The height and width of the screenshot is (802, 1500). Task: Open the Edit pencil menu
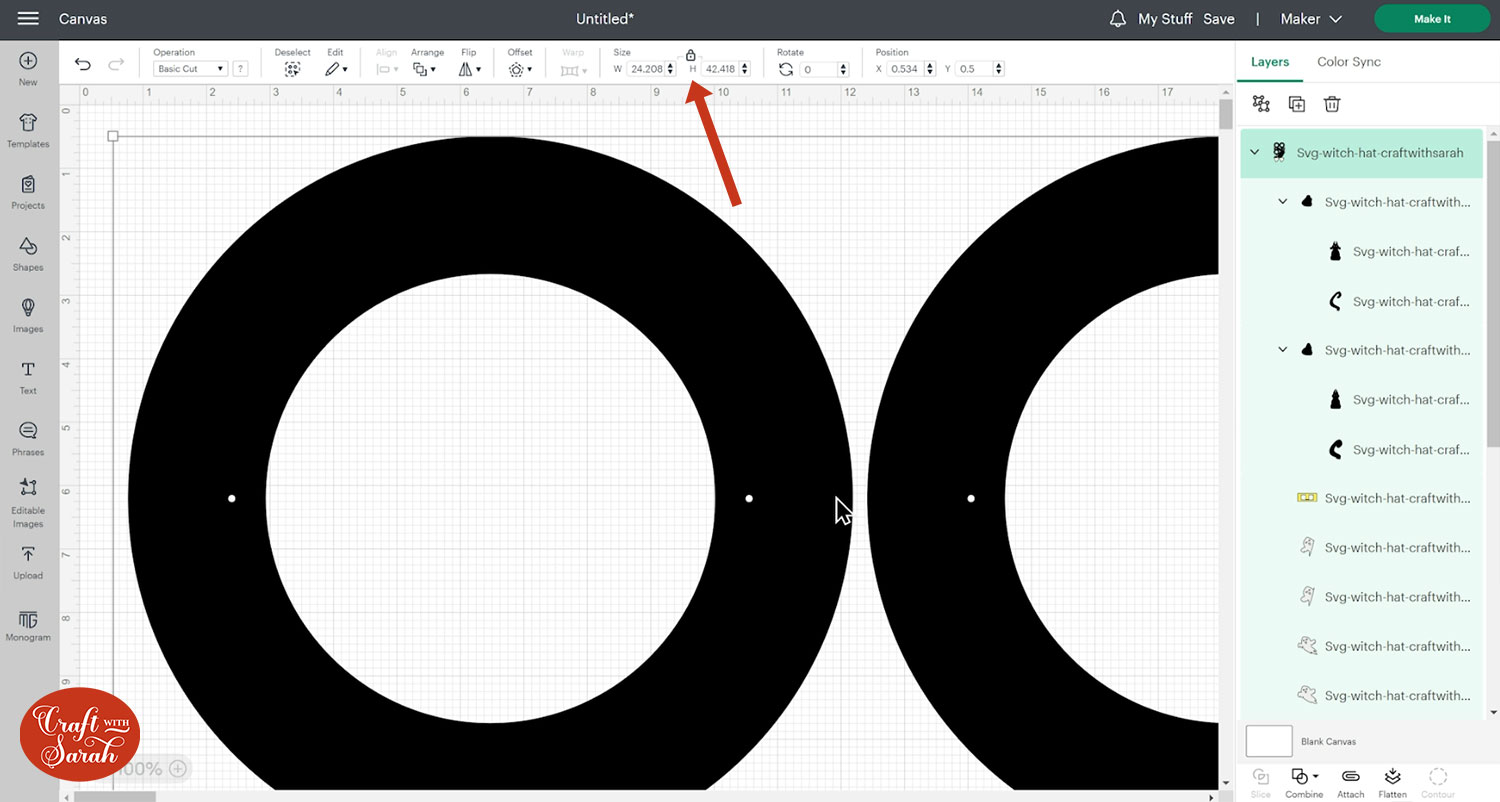pyautogui.click(x=336, y=69)
